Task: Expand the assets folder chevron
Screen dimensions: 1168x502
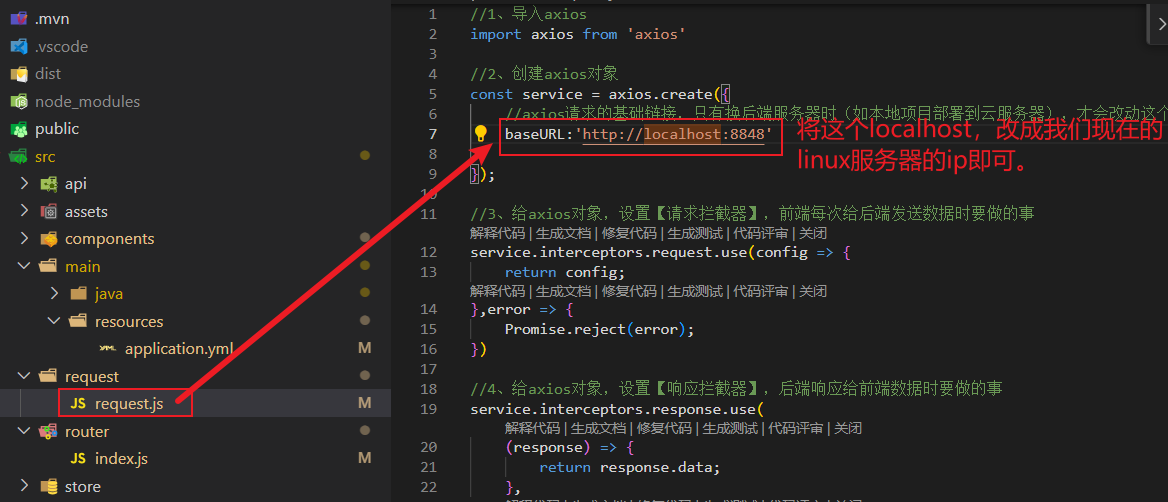Action: tap(25, 212)
